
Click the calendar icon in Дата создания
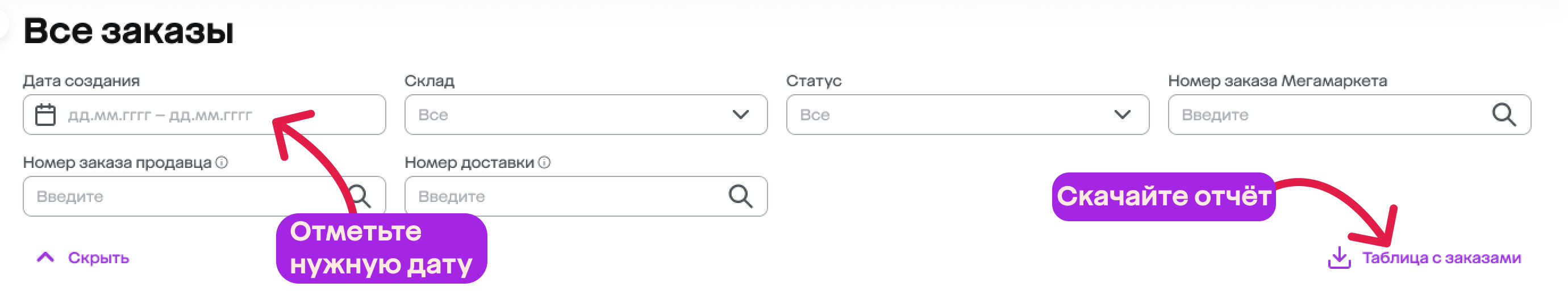(x=45, y=115)
